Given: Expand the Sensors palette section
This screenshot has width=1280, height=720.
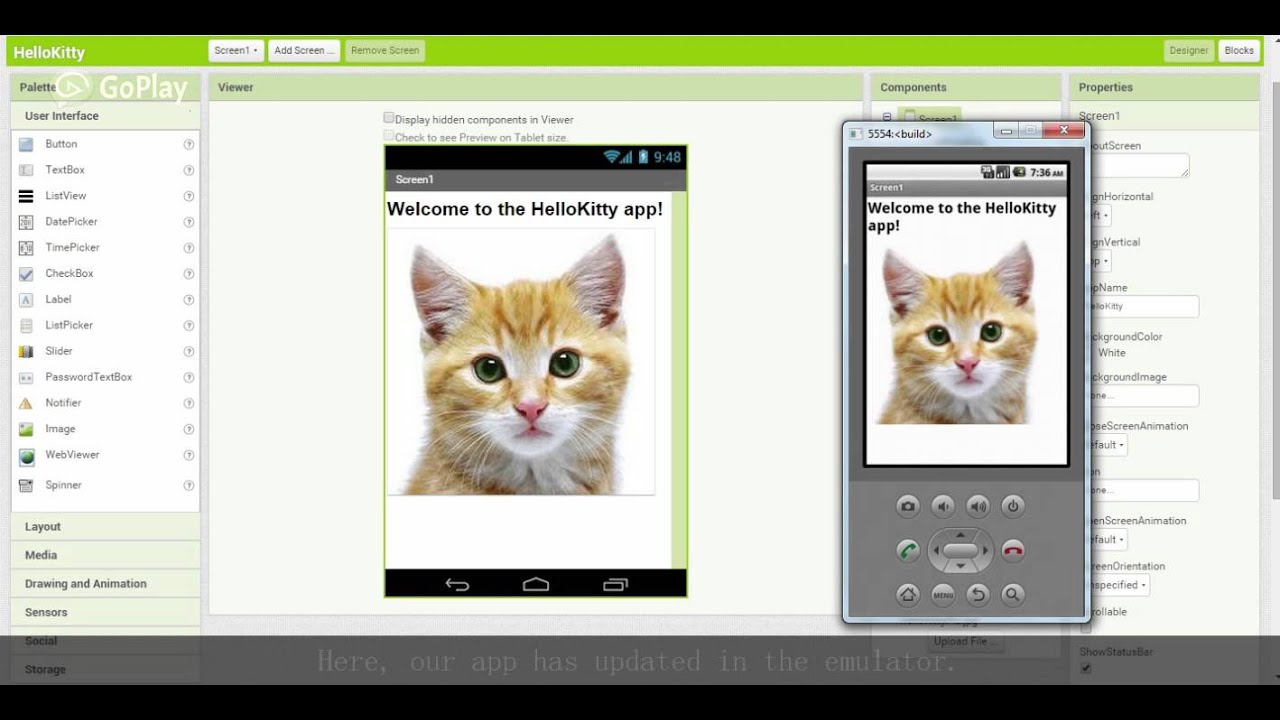Looking at the screenshot, I should [x=105, y=612].
